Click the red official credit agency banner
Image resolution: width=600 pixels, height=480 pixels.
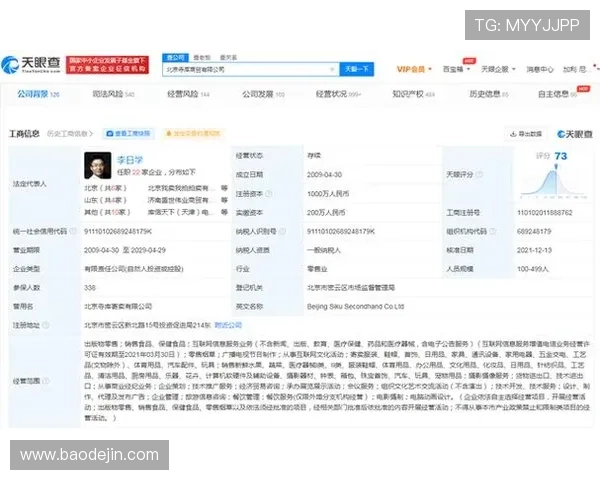108,65
